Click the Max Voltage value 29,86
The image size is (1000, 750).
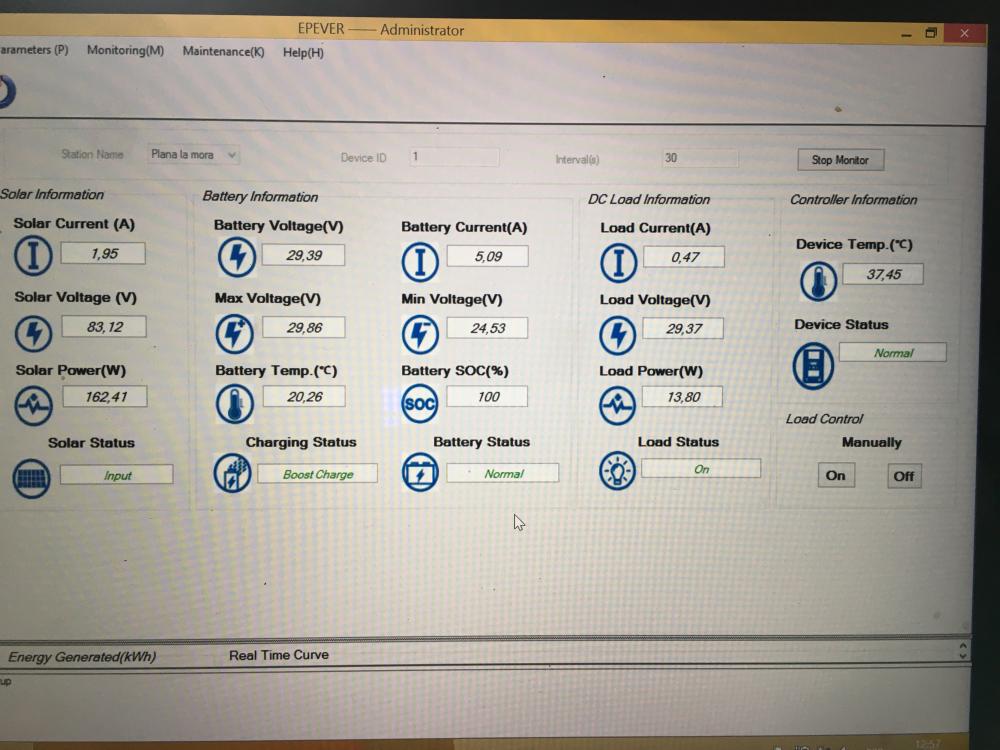click(x=304, y=327)
